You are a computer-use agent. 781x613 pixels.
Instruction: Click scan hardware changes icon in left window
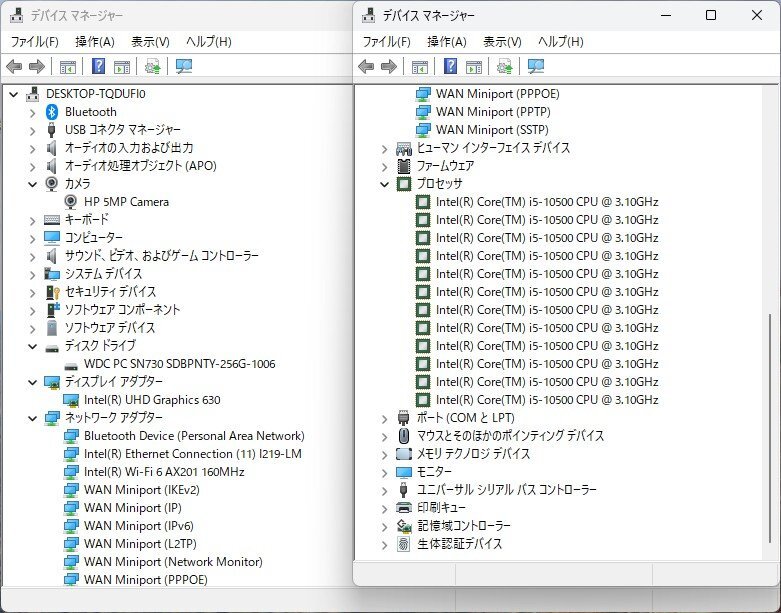[x=184, y=66]
